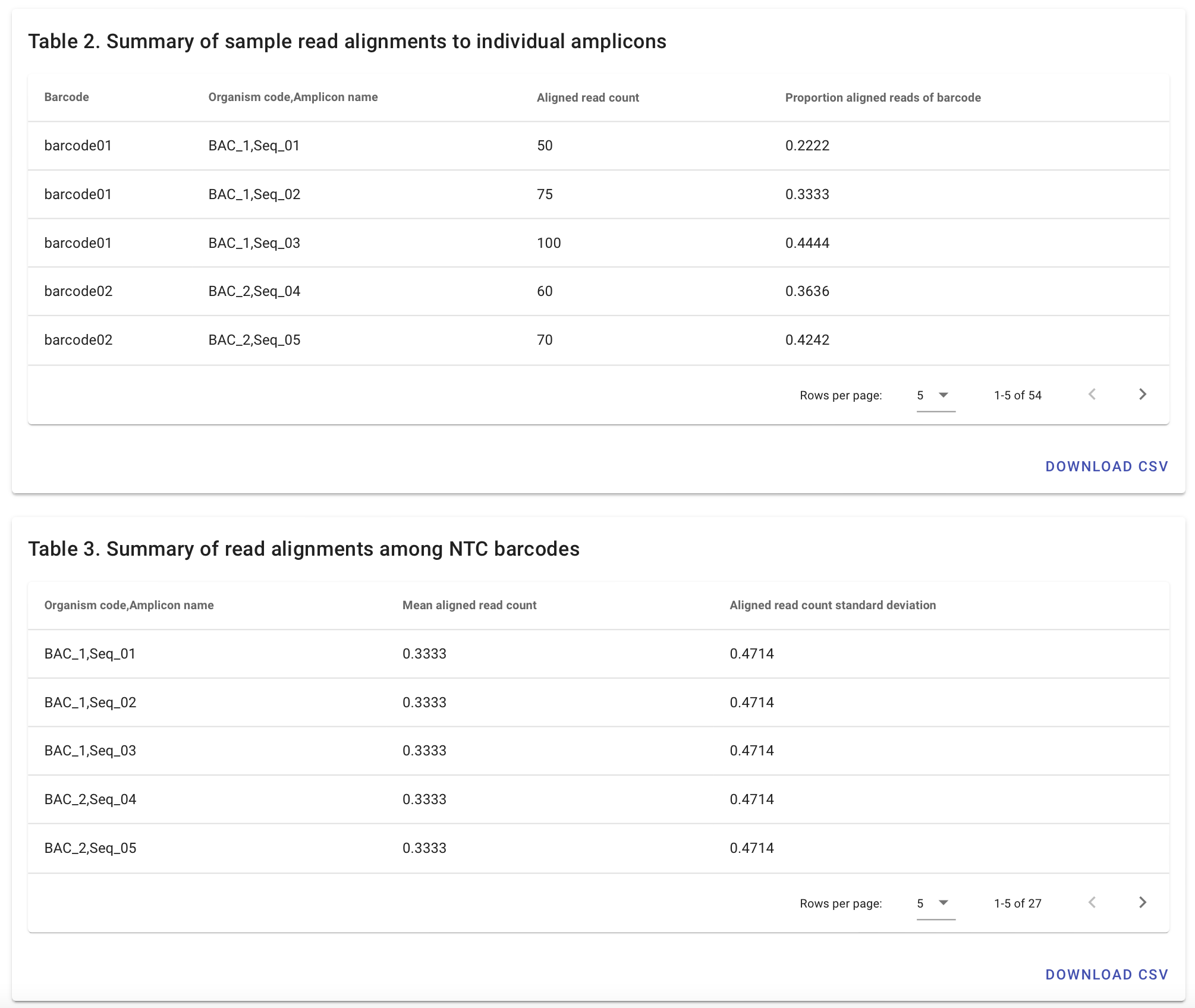The image size is (1195, 1008).
Task: Click Table 3 Organism code,Amplicon name header
Action: [x=129, y=605]
